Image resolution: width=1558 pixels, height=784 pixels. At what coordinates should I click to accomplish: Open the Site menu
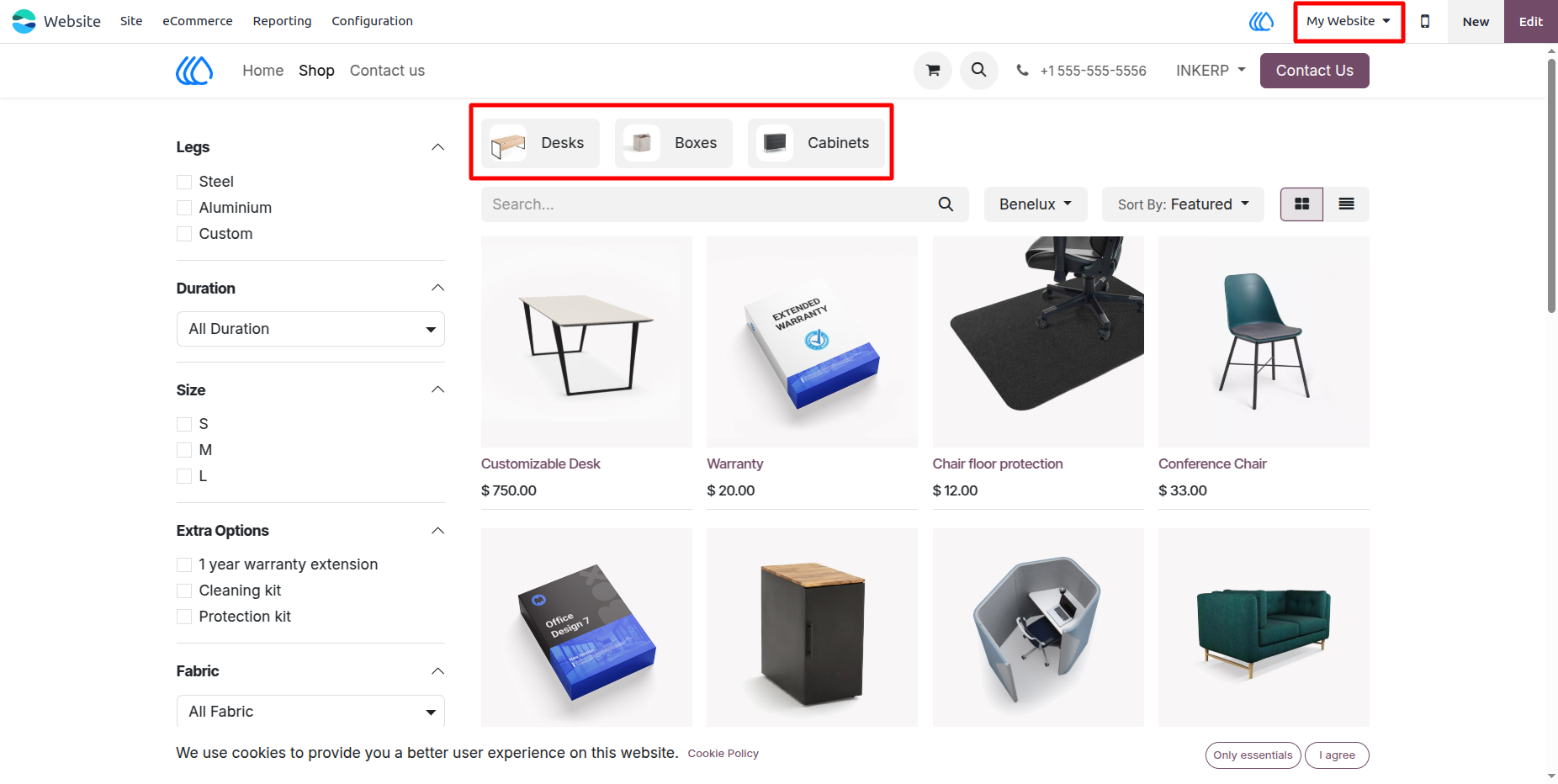pos(131,21)
